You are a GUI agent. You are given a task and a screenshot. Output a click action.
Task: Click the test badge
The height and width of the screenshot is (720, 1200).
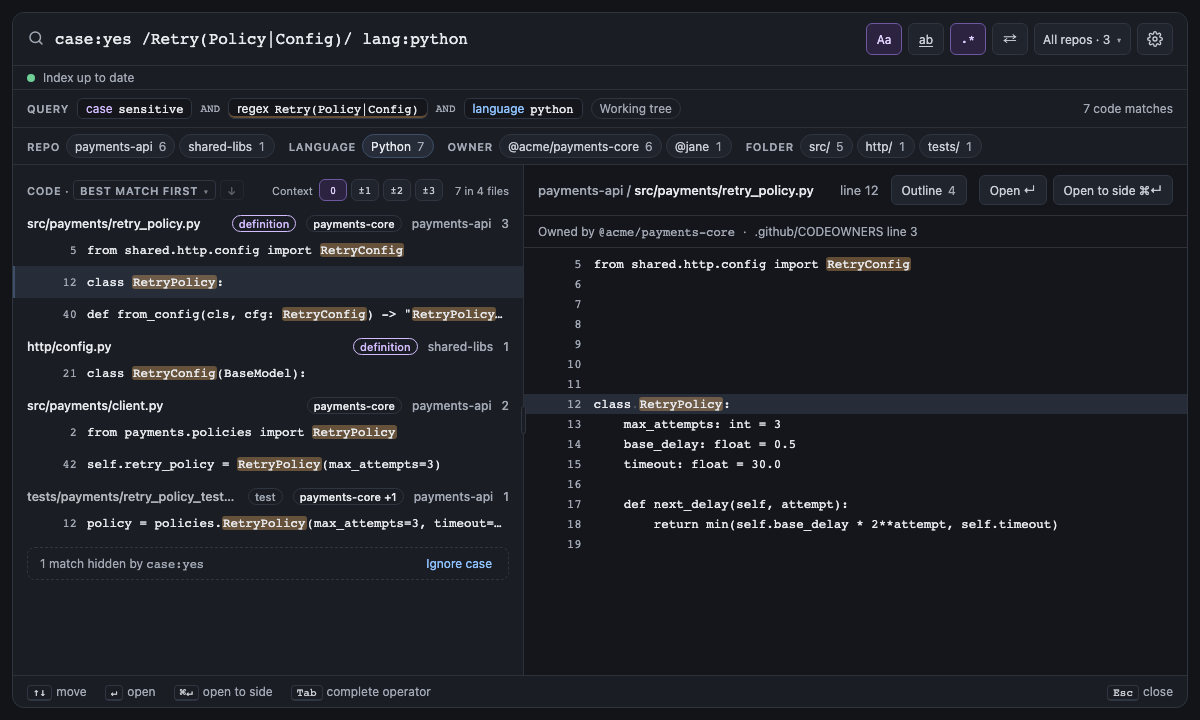[265, 497]
